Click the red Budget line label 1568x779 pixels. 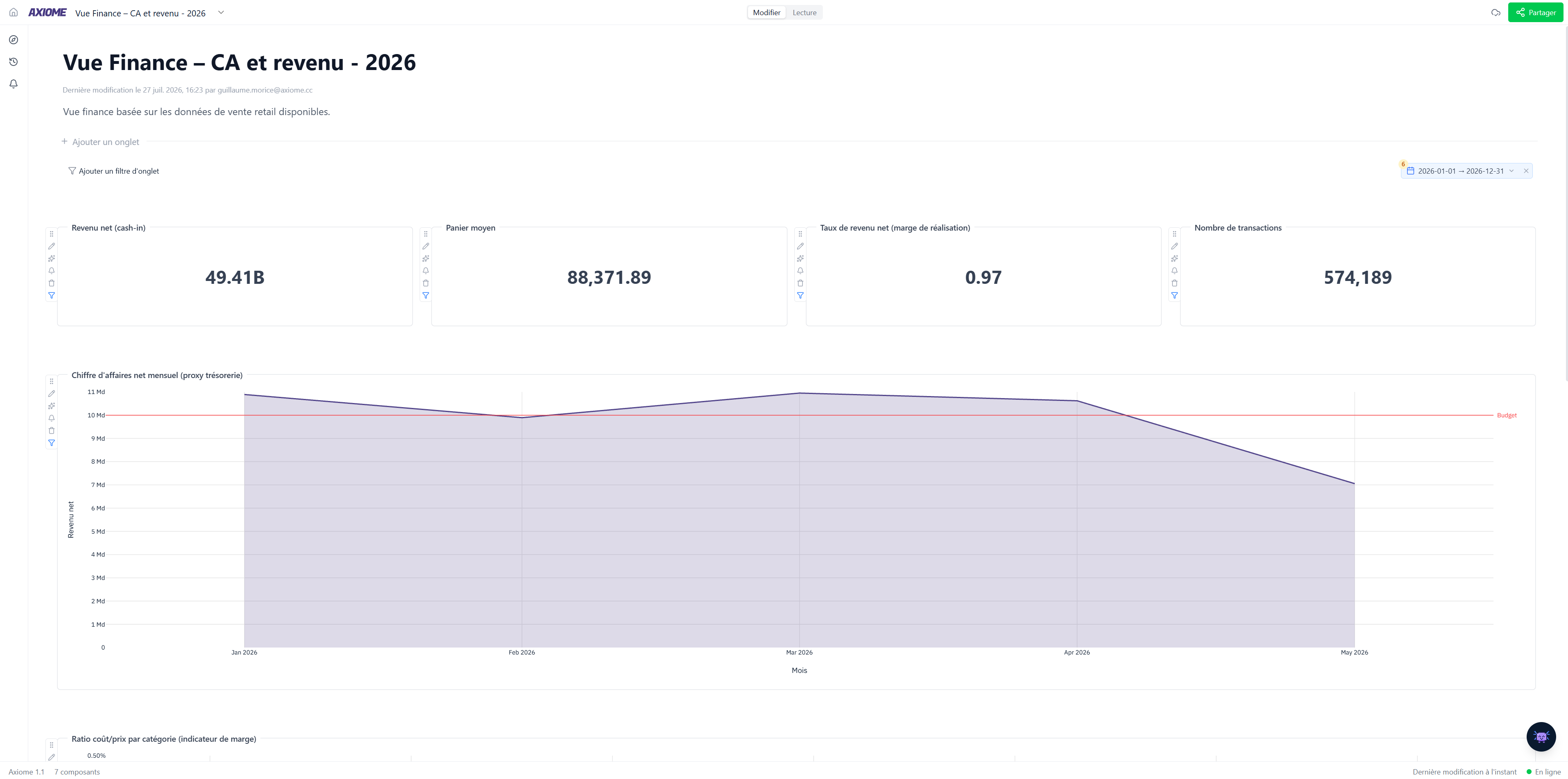[x=1507, y=415]
